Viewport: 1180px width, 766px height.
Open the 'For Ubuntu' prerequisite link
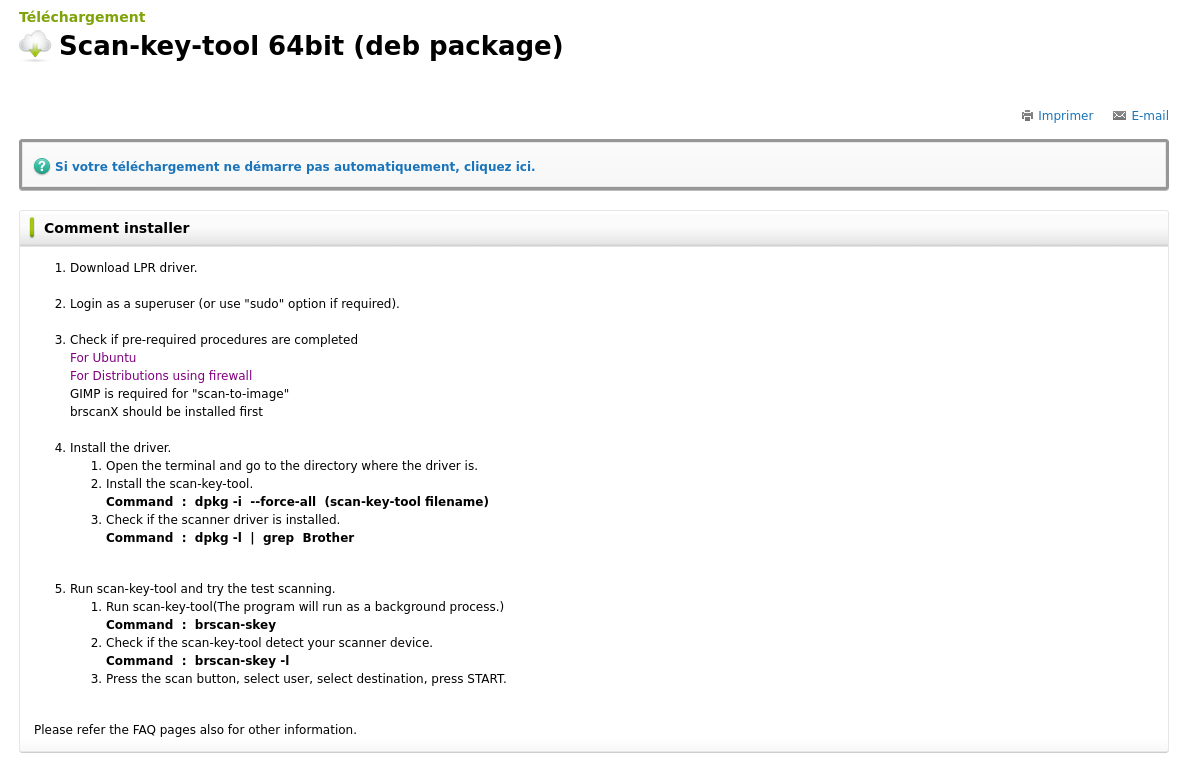tap(103, 358)
